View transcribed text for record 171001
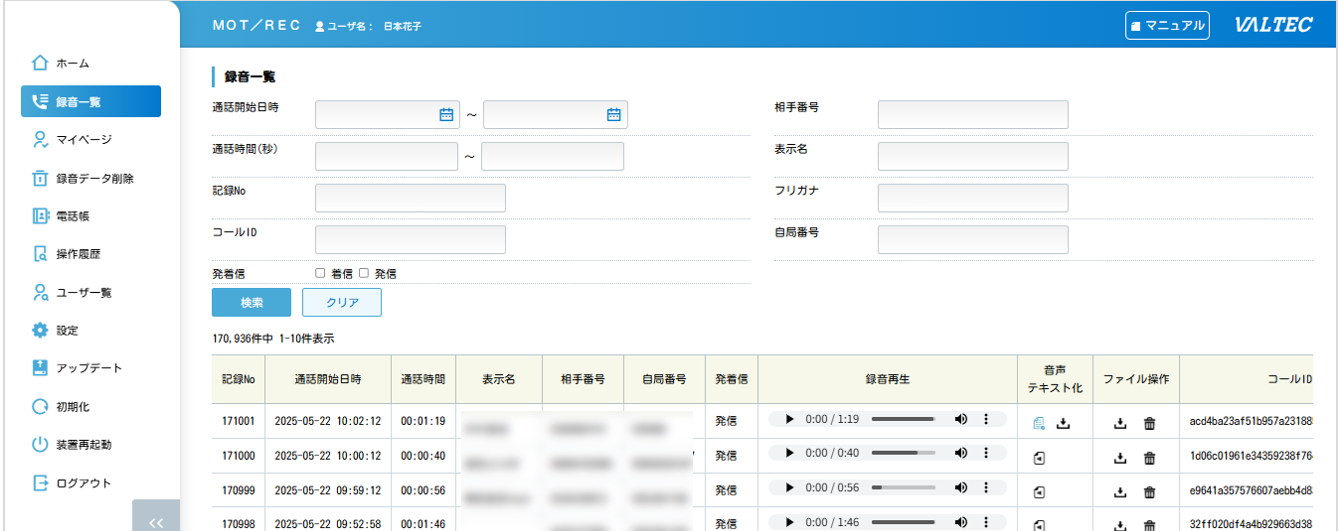This screenshot has width=1339, height=531. (1039, 423)
